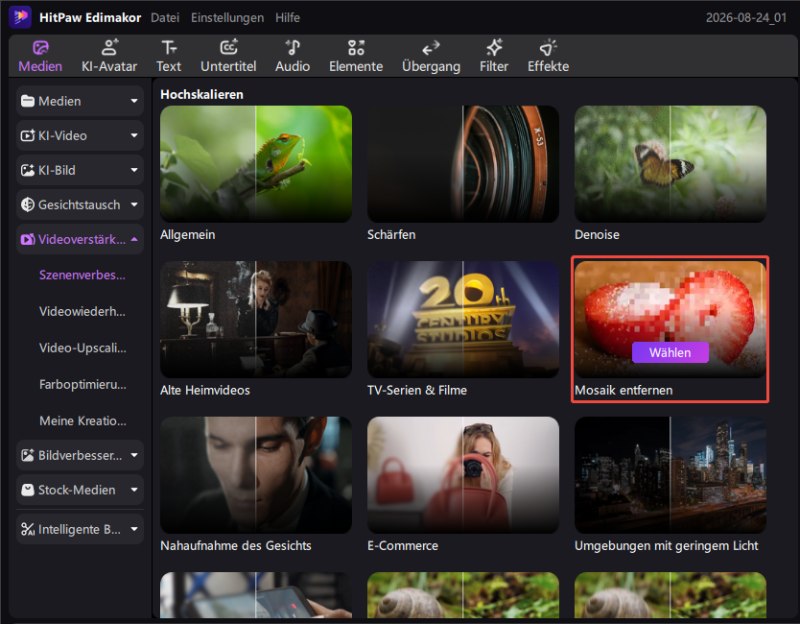Screen dimensions: 800x624
Task: Click the project name 2026-08-24_01
Action: [746, 18]
